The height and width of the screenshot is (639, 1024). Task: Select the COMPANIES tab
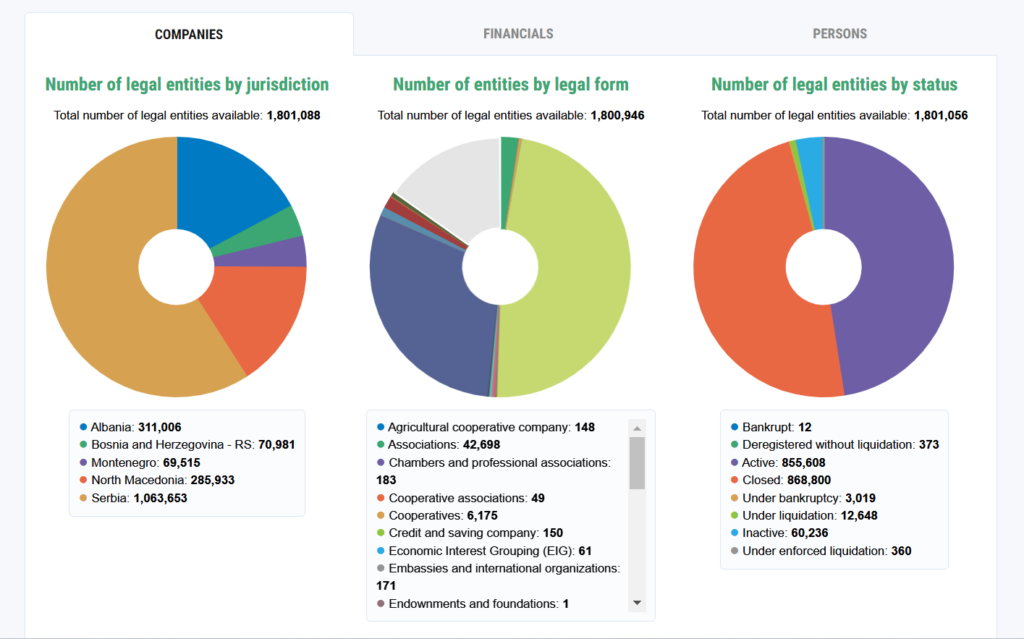(189, 35)
